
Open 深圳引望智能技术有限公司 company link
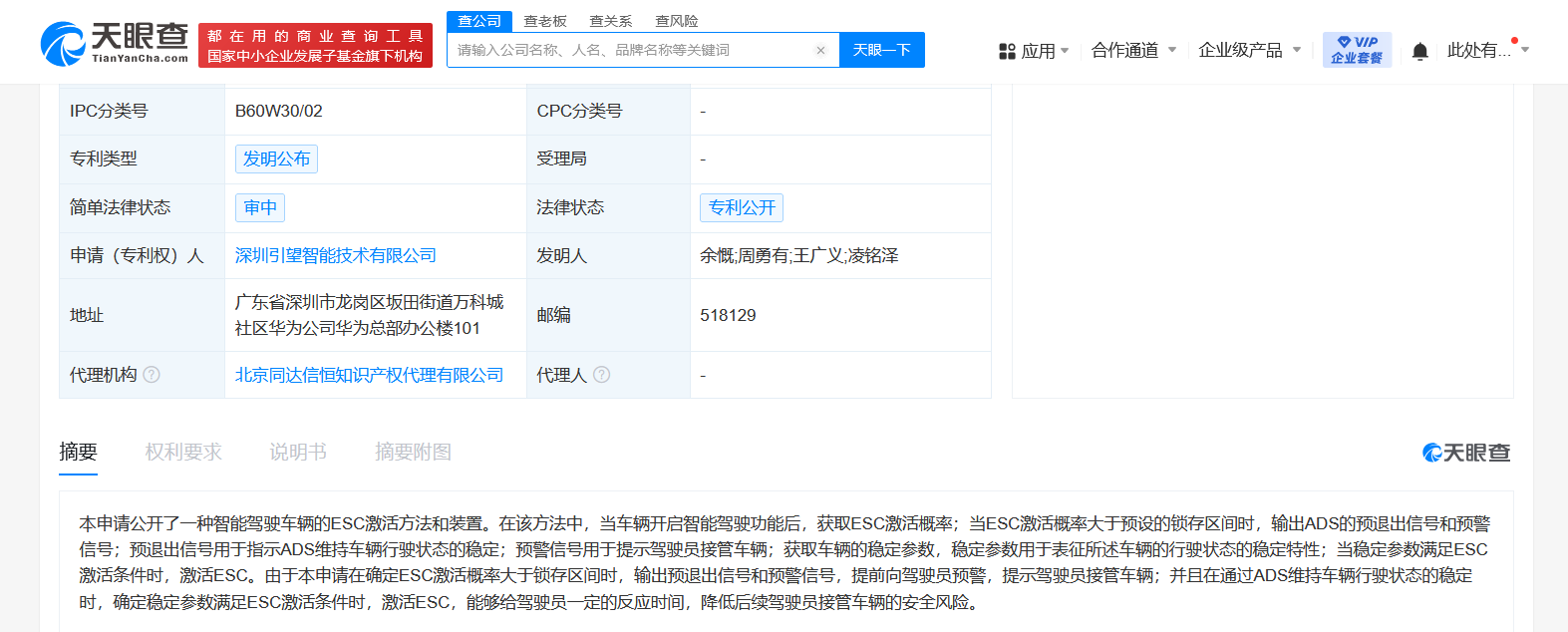[336, 256]
